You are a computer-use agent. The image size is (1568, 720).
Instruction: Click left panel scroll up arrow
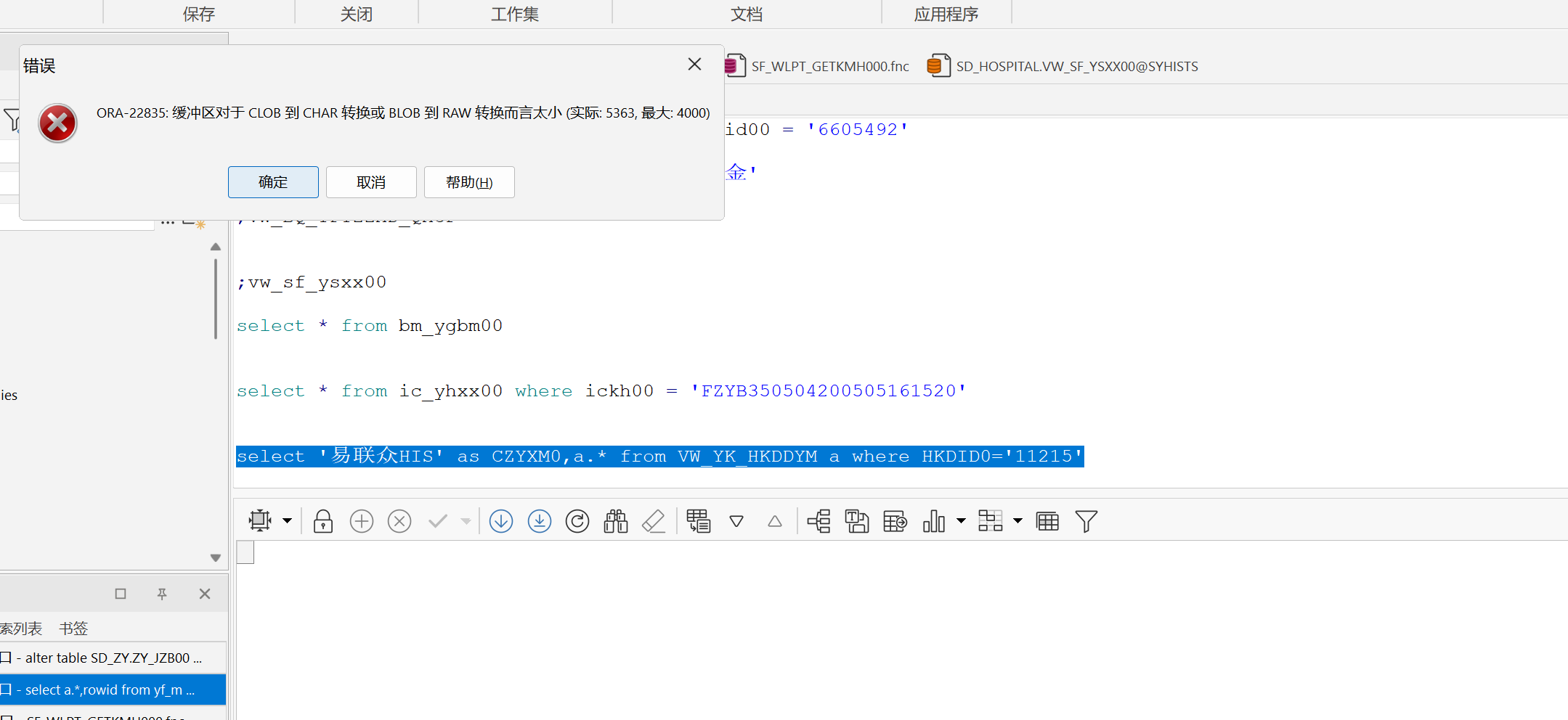[x=216, y=247]
